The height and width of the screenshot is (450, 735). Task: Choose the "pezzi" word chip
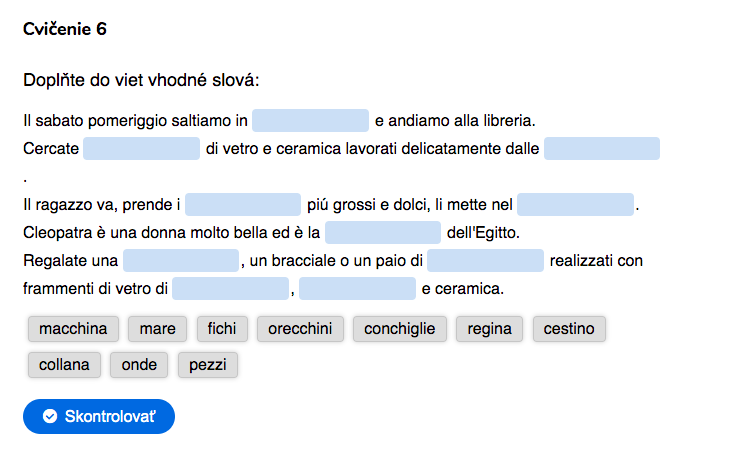pos(208,365)
